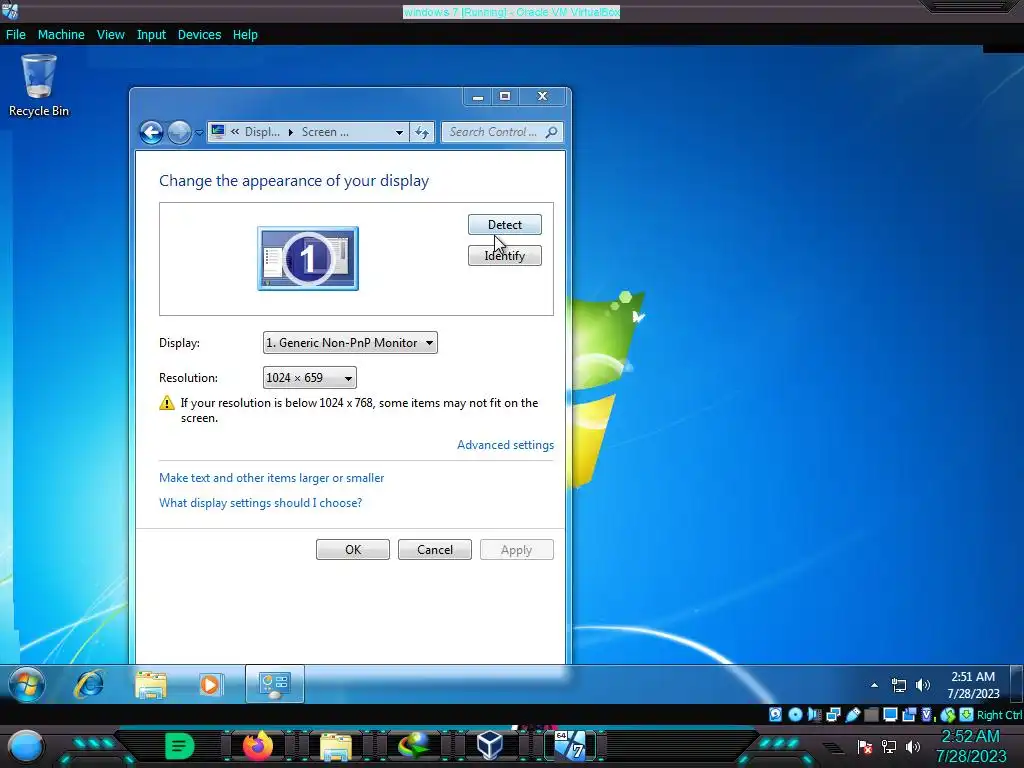Viewport: 1024px width, 768px height.
Task: Open What display settings should I choose link
Action: pyautogui.click(x=261, y=503)
